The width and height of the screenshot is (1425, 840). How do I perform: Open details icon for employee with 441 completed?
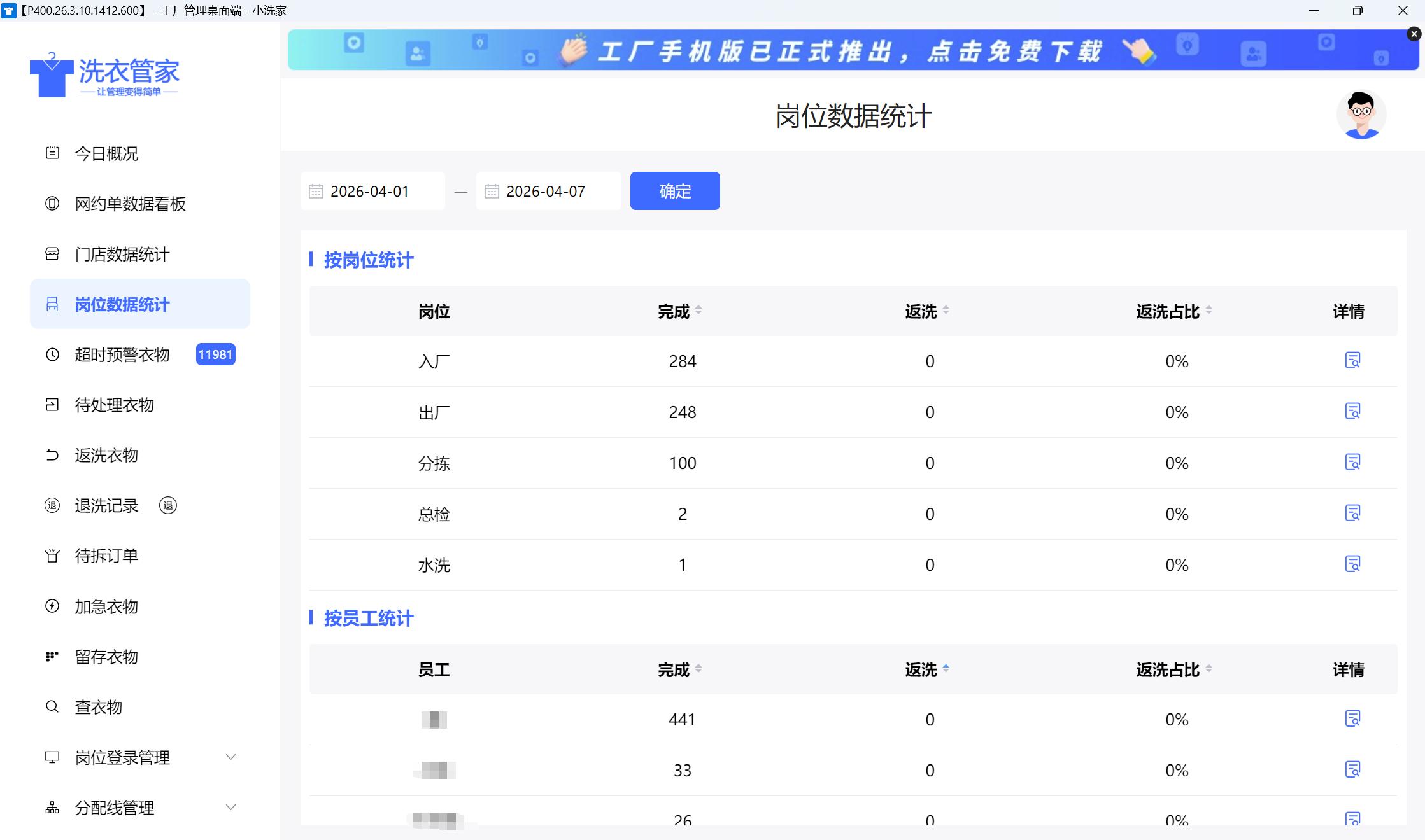tap(1352, 719)
